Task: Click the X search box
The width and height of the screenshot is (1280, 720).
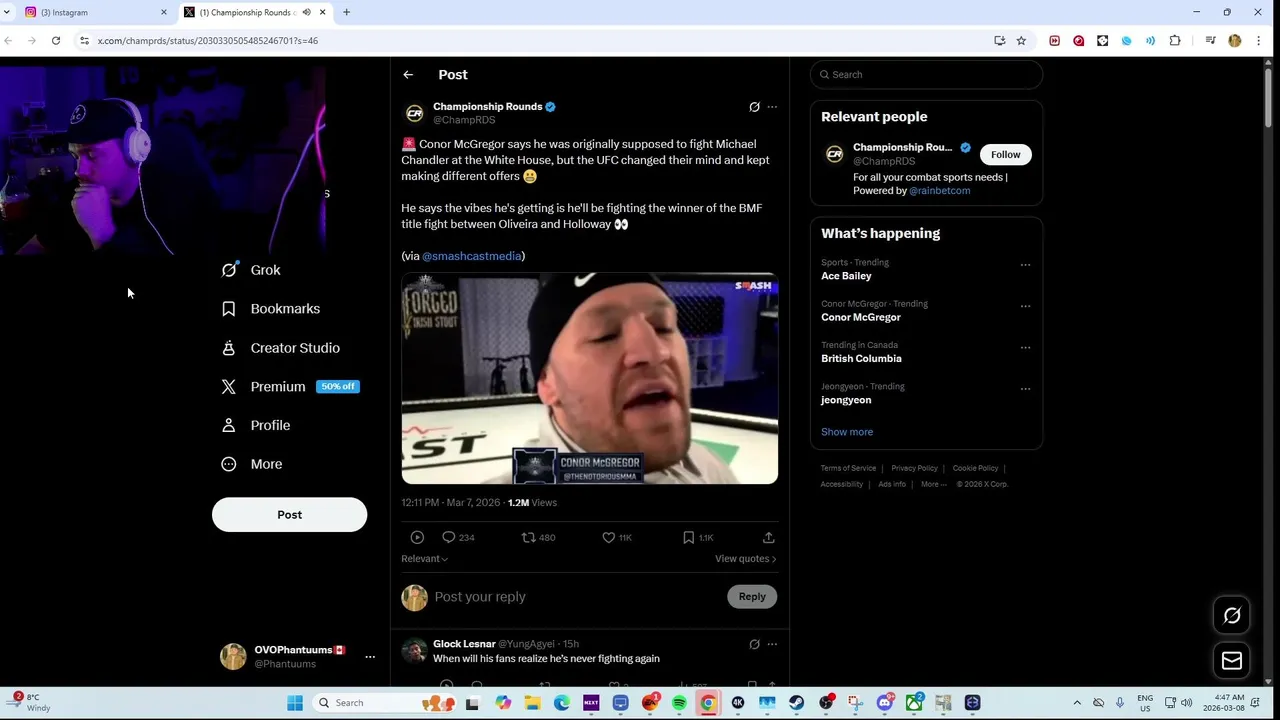Action: [x=926, y=75]
